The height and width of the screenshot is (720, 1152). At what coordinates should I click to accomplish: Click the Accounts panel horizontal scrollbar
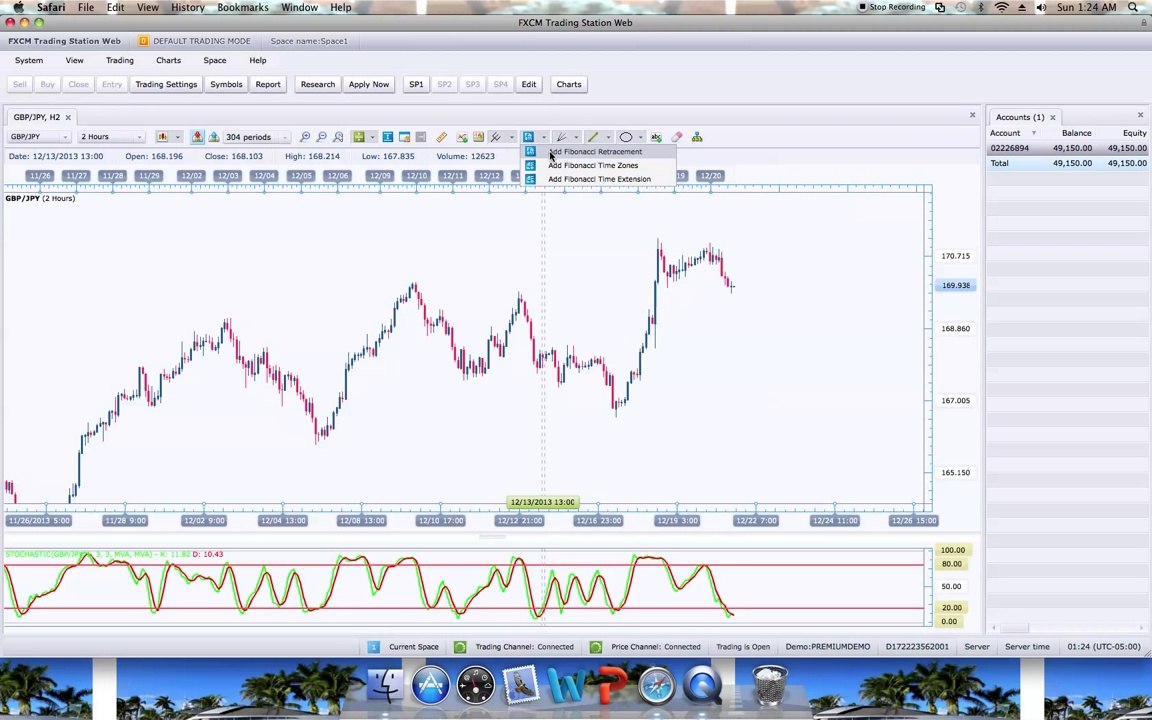click(1015, 628)
